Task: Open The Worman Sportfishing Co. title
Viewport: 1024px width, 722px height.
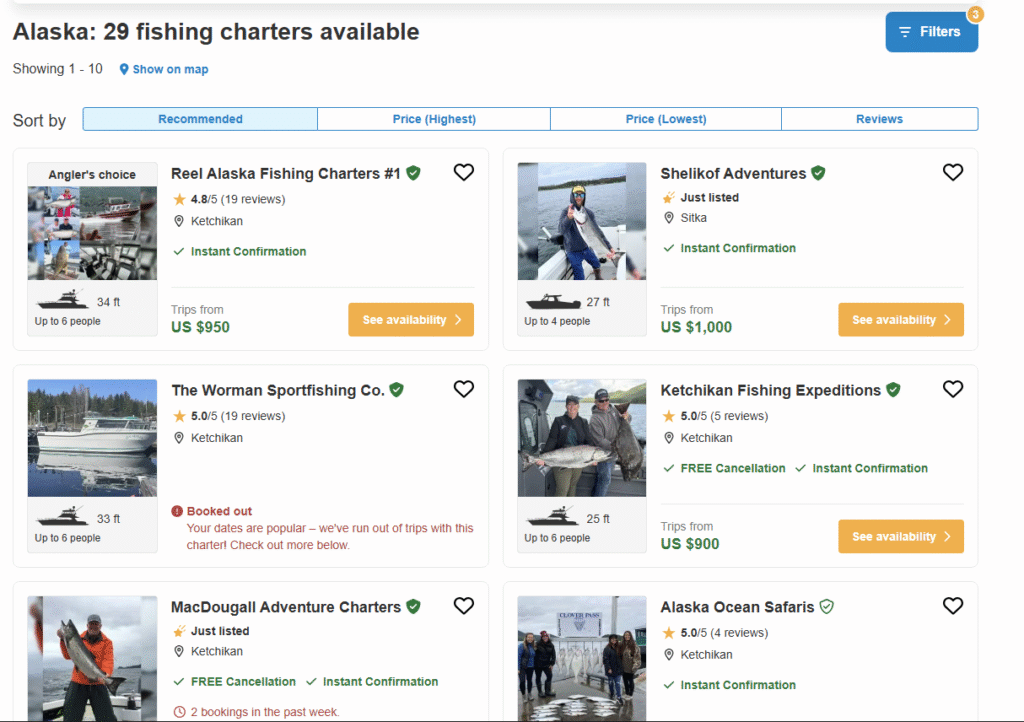Action: [x=278, y=390]
